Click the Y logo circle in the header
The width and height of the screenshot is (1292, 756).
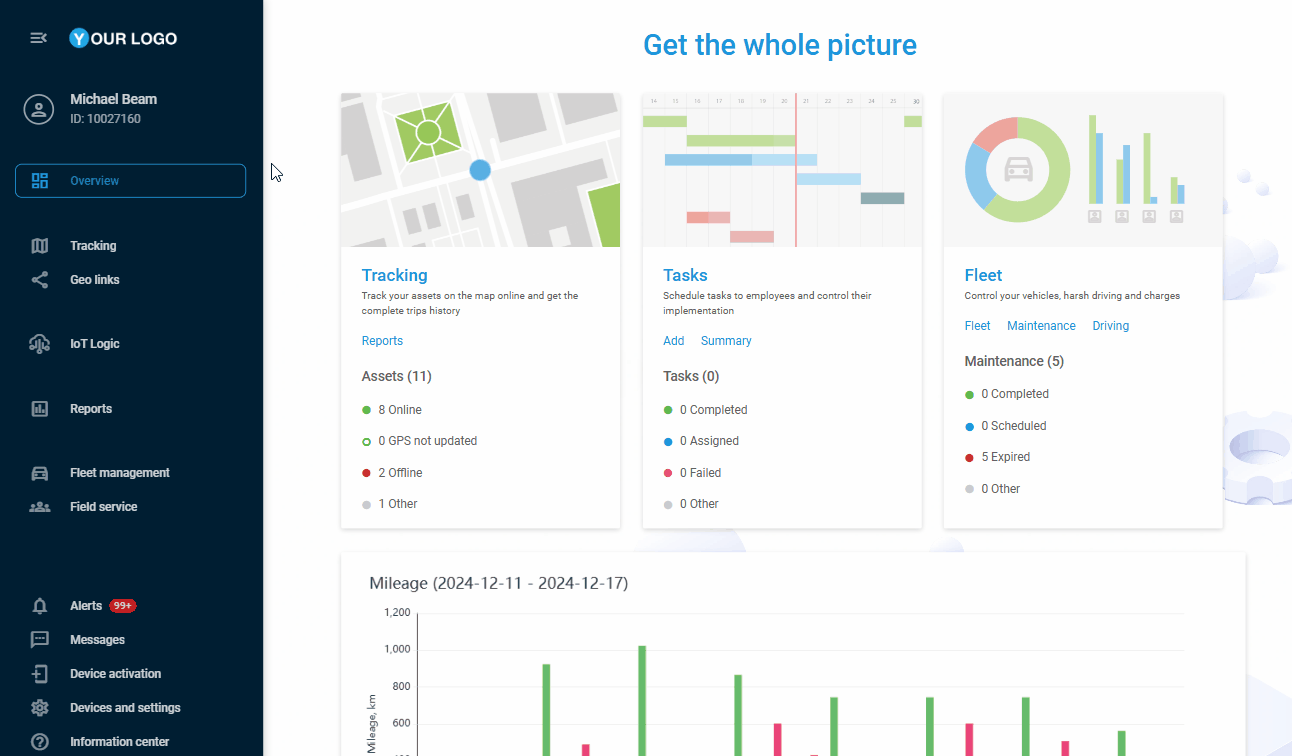click(x=79, y=38)
